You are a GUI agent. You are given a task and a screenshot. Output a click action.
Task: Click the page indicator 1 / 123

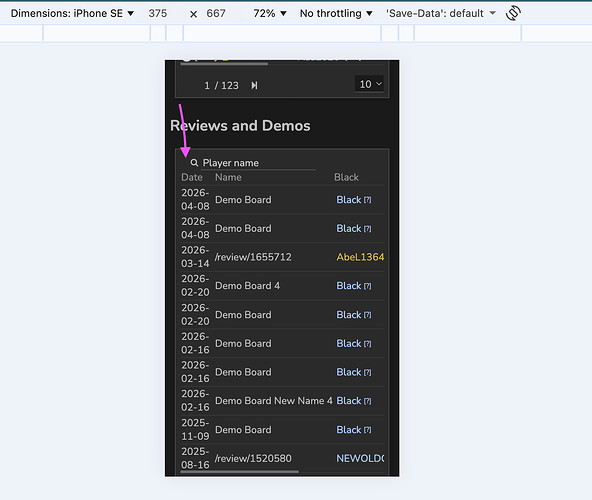pyautogui.click(x=221, y=85)
